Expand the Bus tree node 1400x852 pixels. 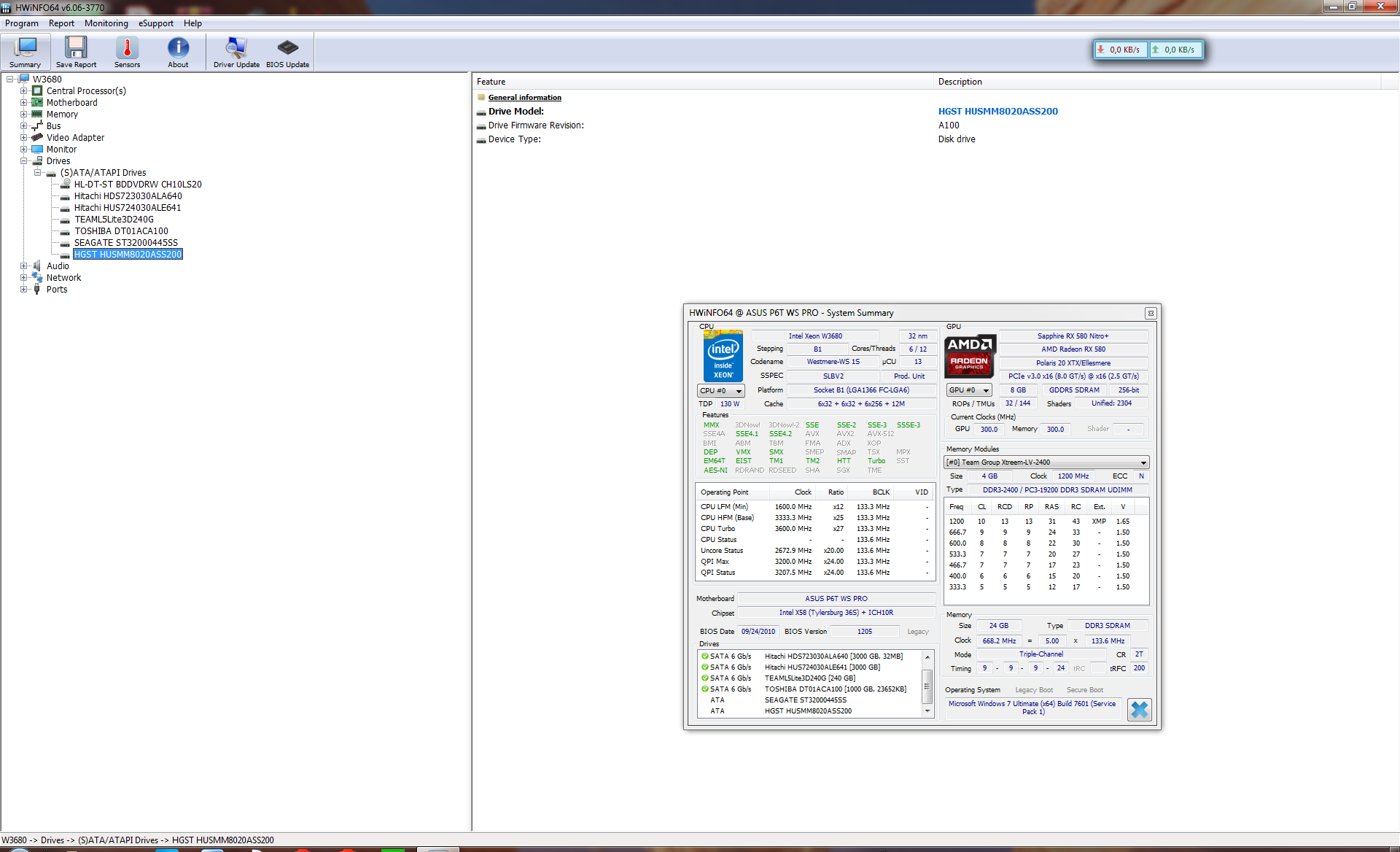[24, 125]
